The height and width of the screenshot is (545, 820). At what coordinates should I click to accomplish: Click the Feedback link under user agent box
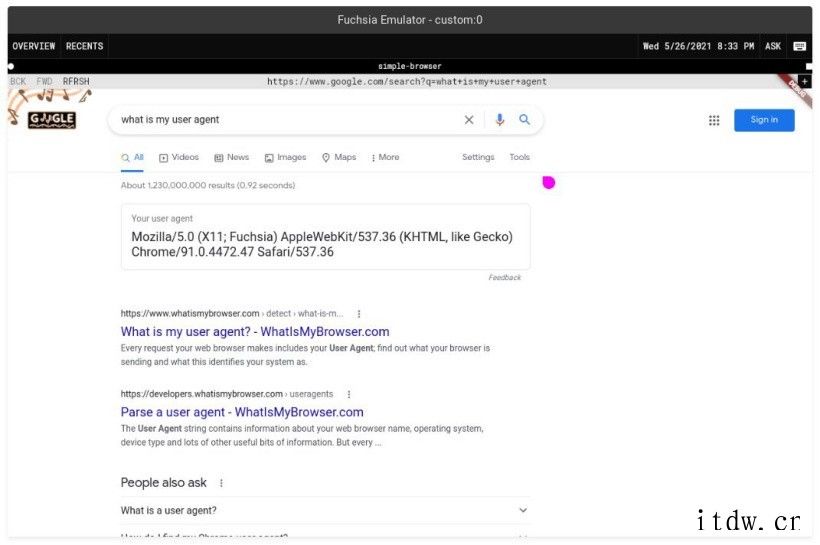505,277
